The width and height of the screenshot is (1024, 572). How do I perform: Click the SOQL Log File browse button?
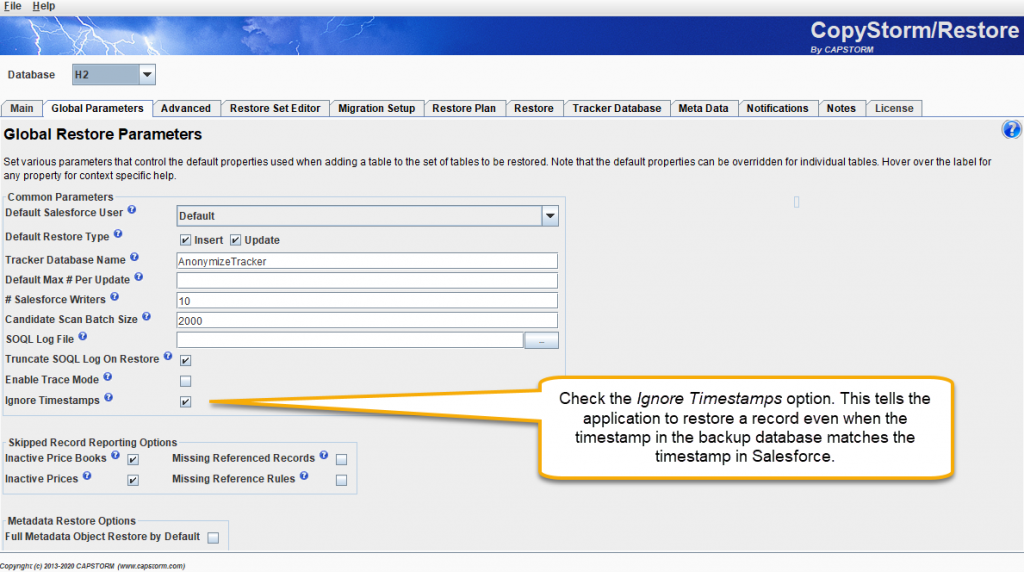pos(541,340)
